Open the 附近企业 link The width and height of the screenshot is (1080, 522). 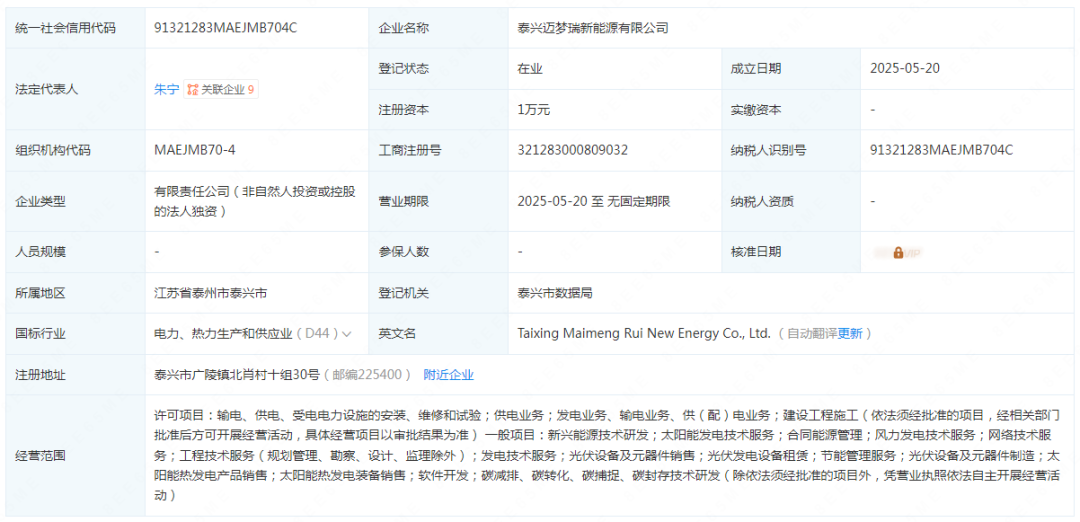(x=448, y=375)
